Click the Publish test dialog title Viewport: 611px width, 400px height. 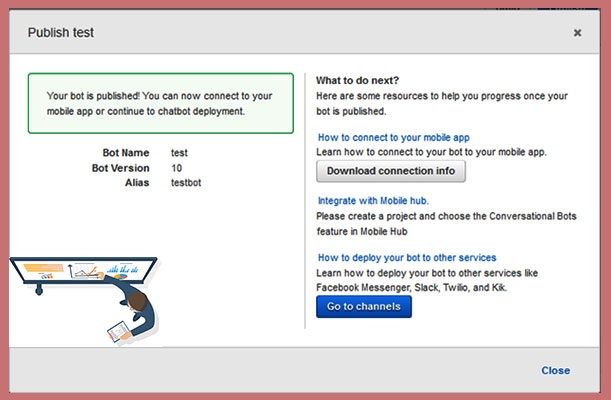61,33
